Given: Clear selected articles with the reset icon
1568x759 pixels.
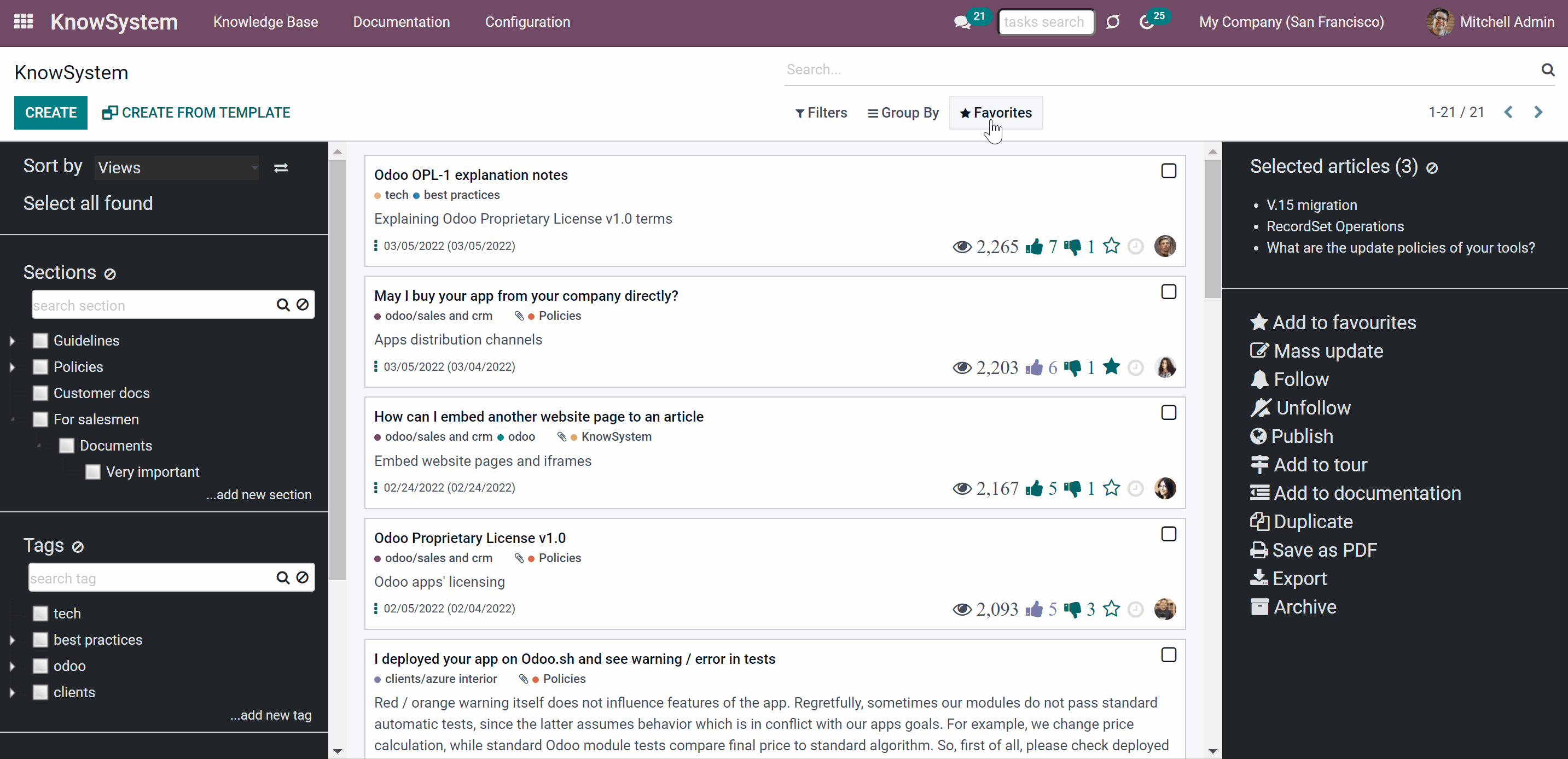Looking at the screenshot, I should click(1432, 168).
